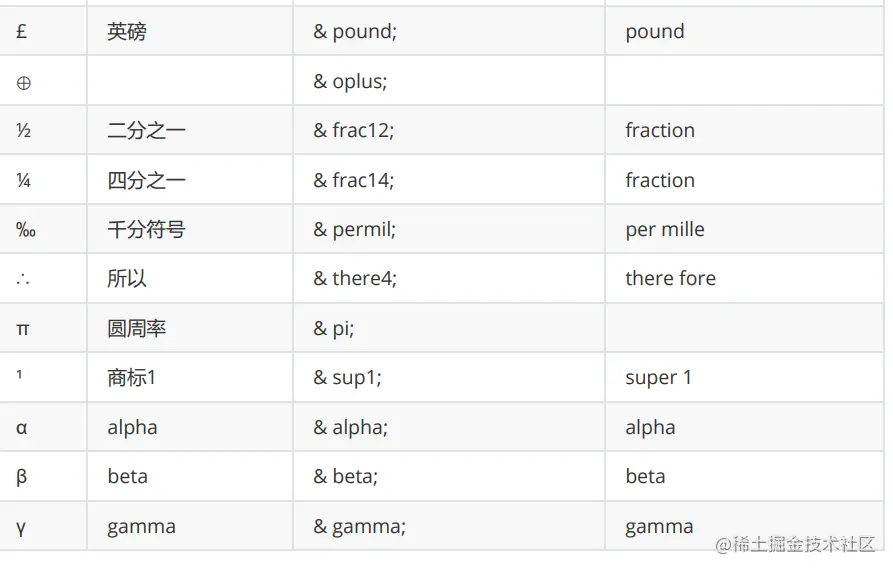Click the "& pound;" entity code
Viewport: 893px width, 572px height.
tap(355, 32)
